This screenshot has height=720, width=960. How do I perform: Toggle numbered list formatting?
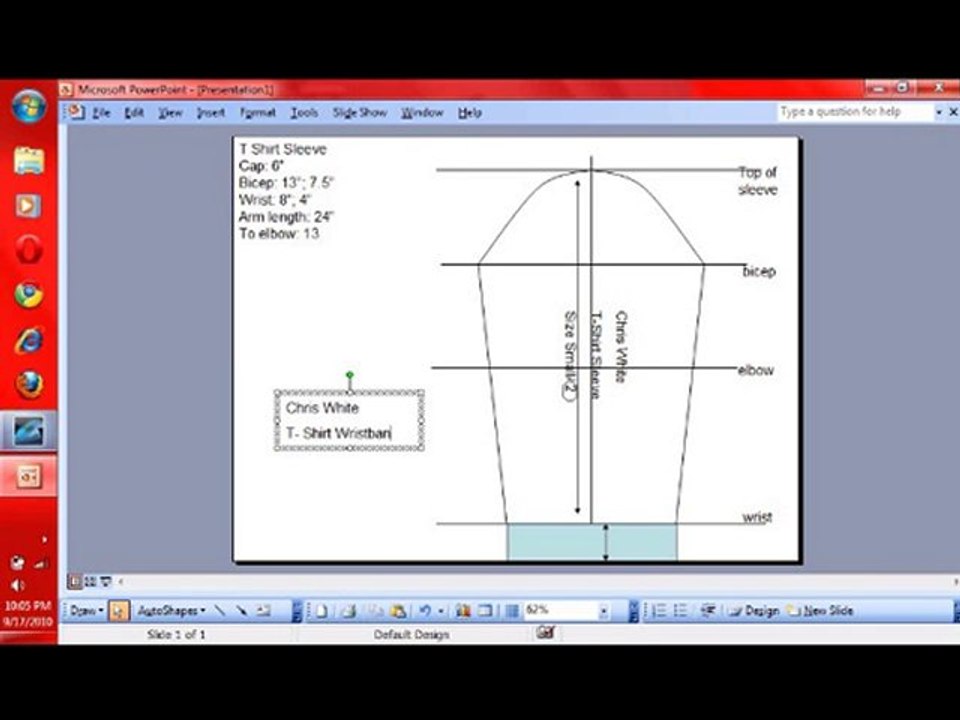coord(659,610)
